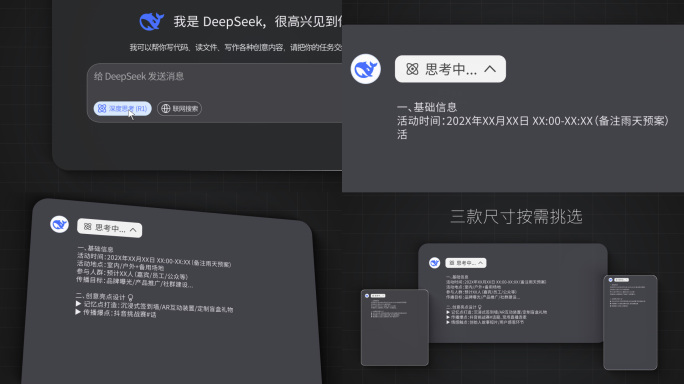Click the globe icon in the 联网搜索 button
684x384 pixels.
pos(165,108)
